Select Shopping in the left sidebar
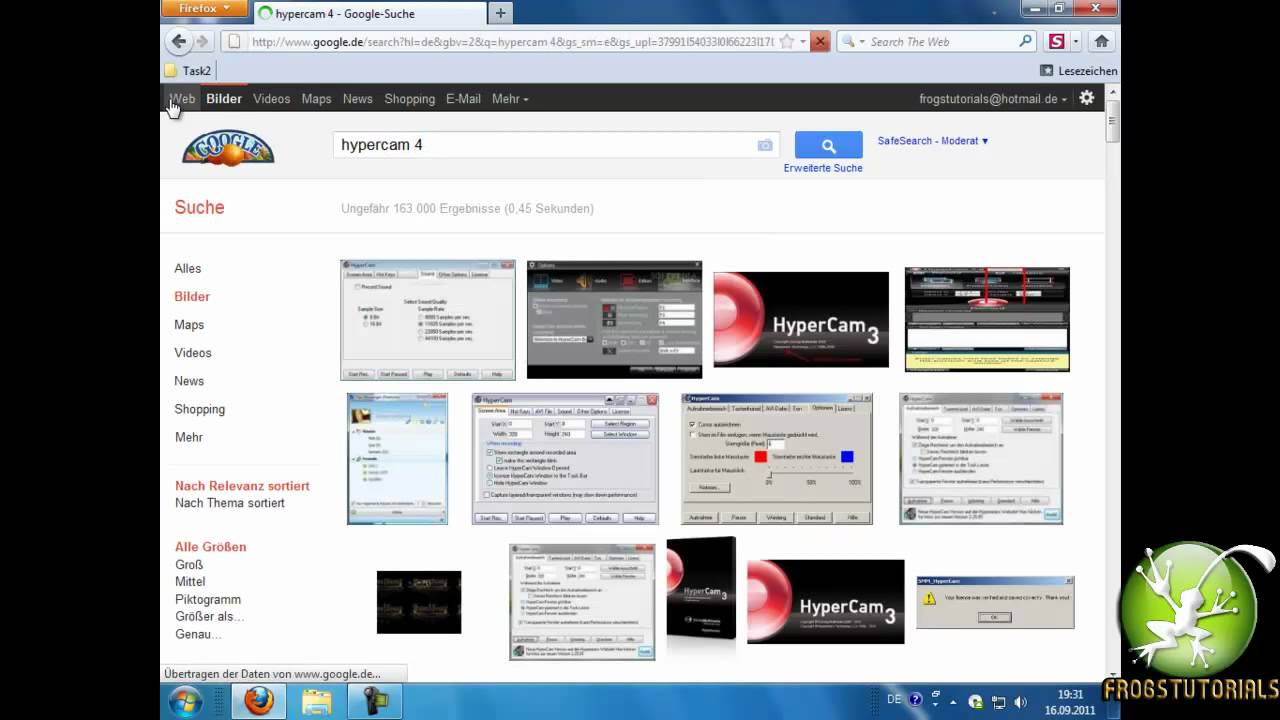This screenshot has height=720, width=1280. (x=200, y=409)
